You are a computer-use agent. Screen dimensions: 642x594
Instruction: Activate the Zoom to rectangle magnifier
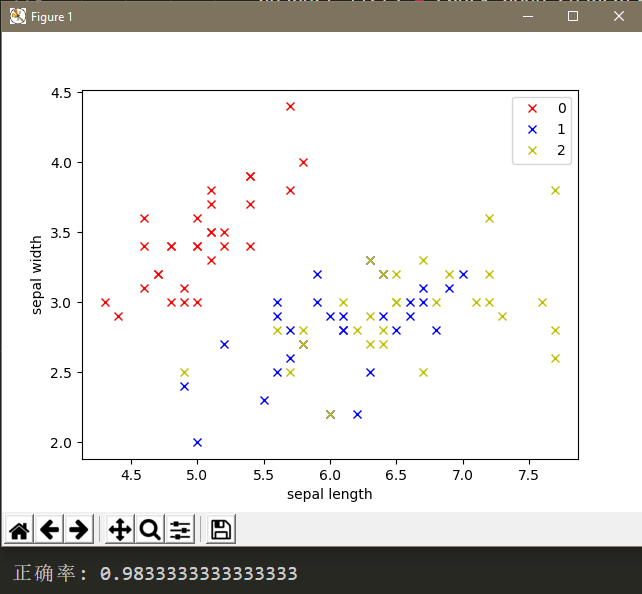point(150,530)
